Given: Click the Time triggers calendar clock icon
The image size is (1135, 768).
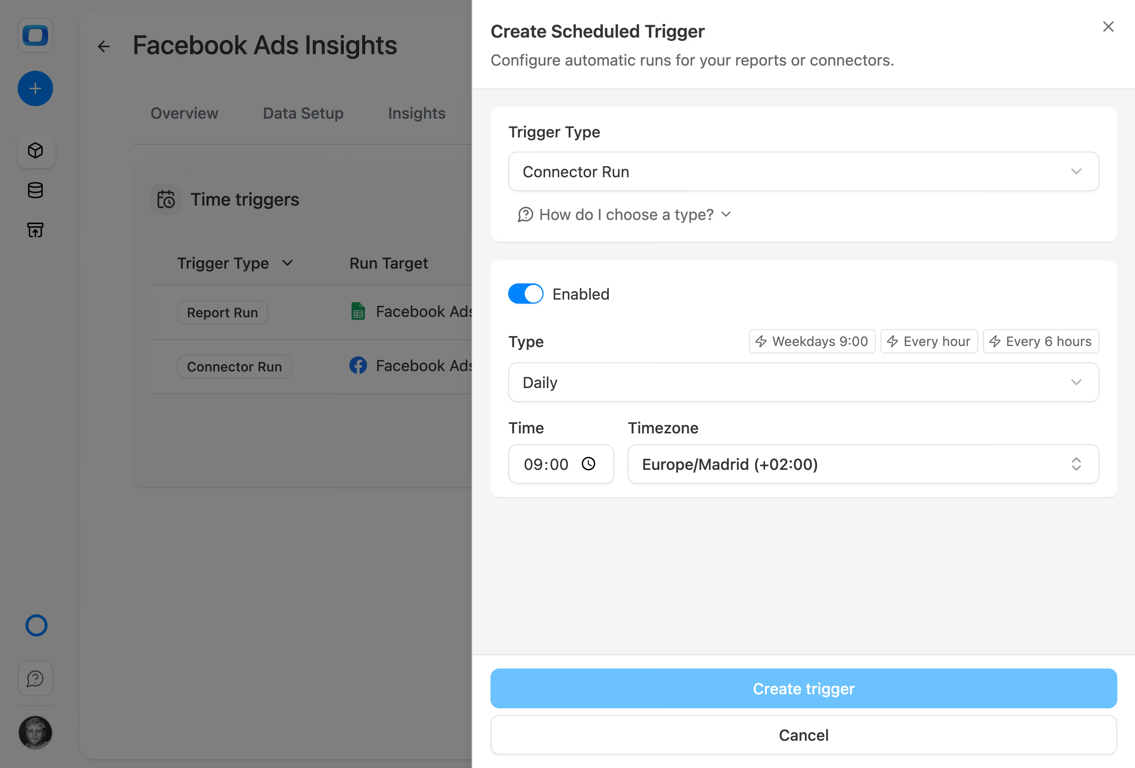Looking at the screenshot, I should coord(166,200).
